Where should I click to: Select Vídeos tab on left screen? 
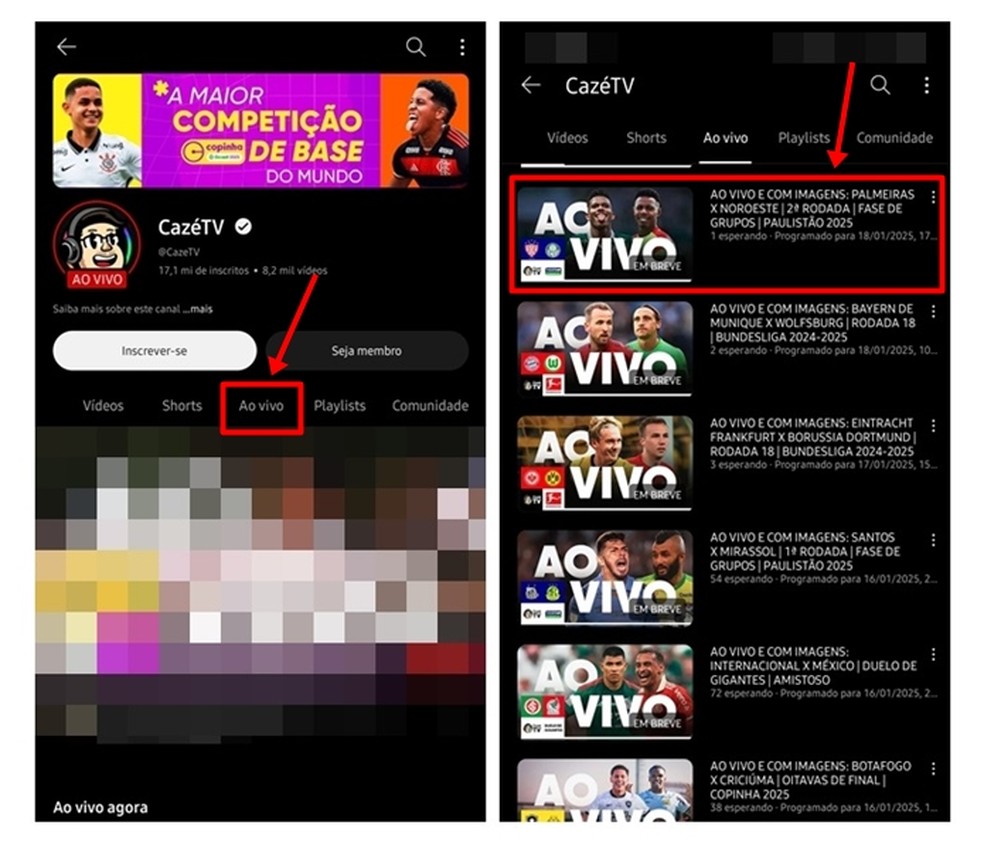click(x=103, y=406)
